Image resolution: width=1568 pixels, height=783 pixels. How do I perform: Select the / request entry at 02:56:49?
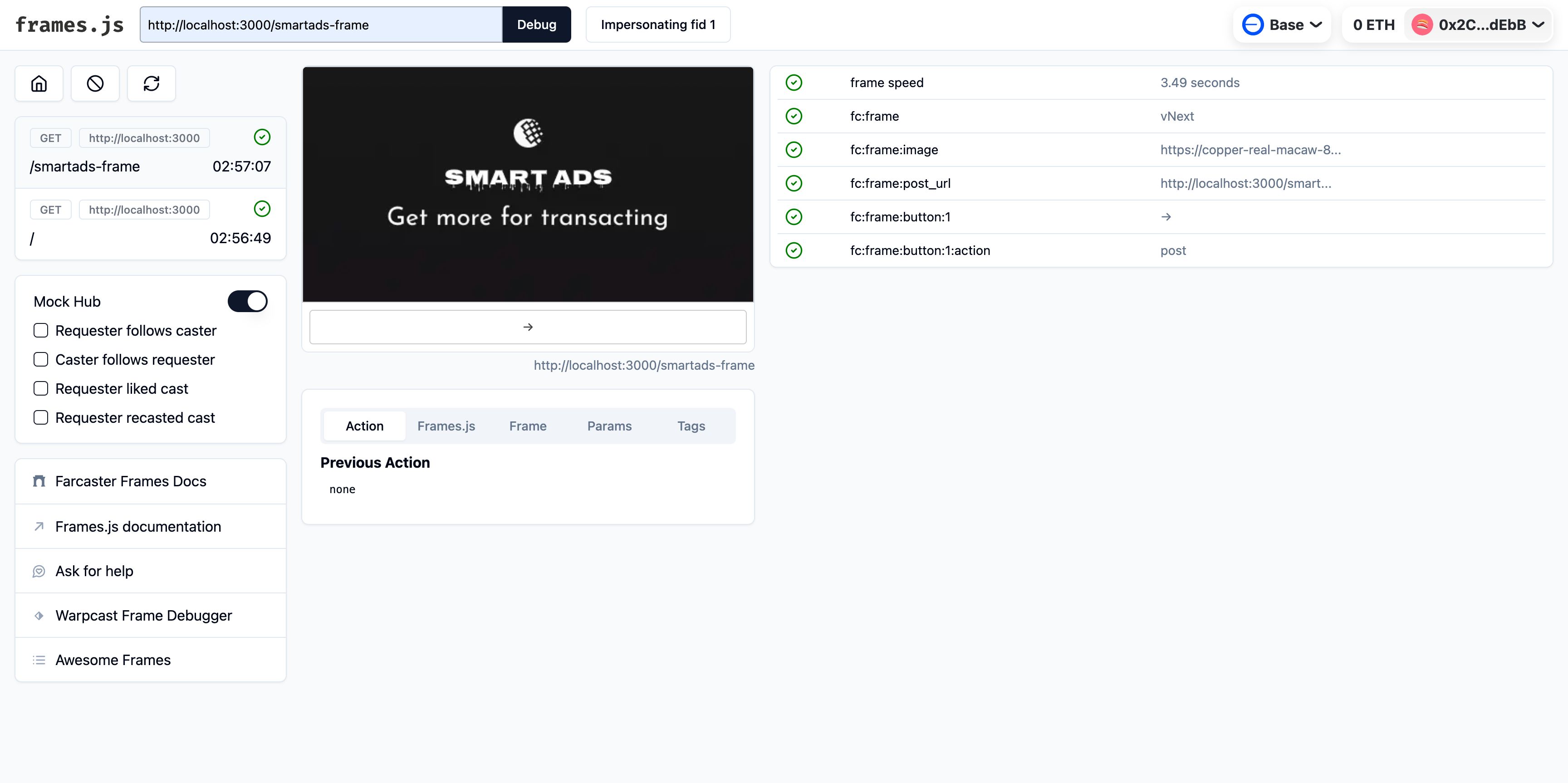150,224
